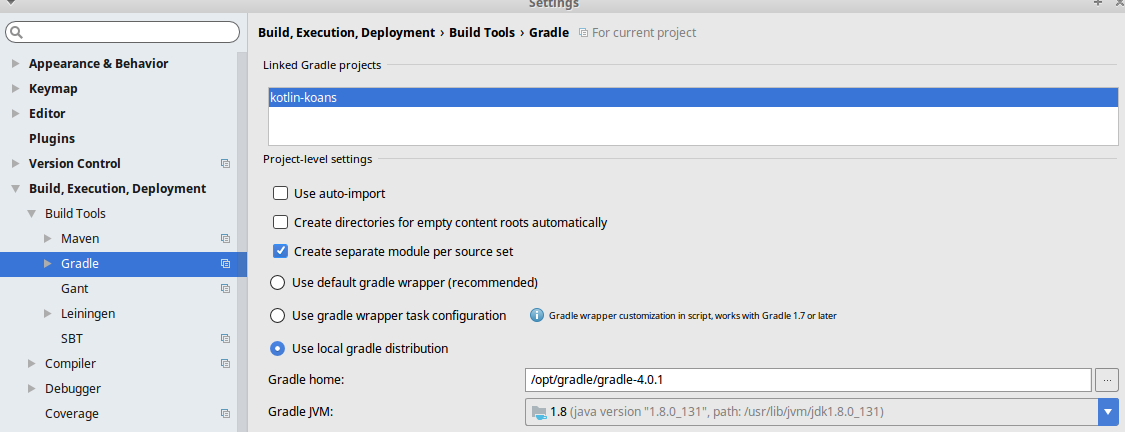1125x432 pixels.
Task: Expand the Appearance & Behavior section
Action: 16,64
